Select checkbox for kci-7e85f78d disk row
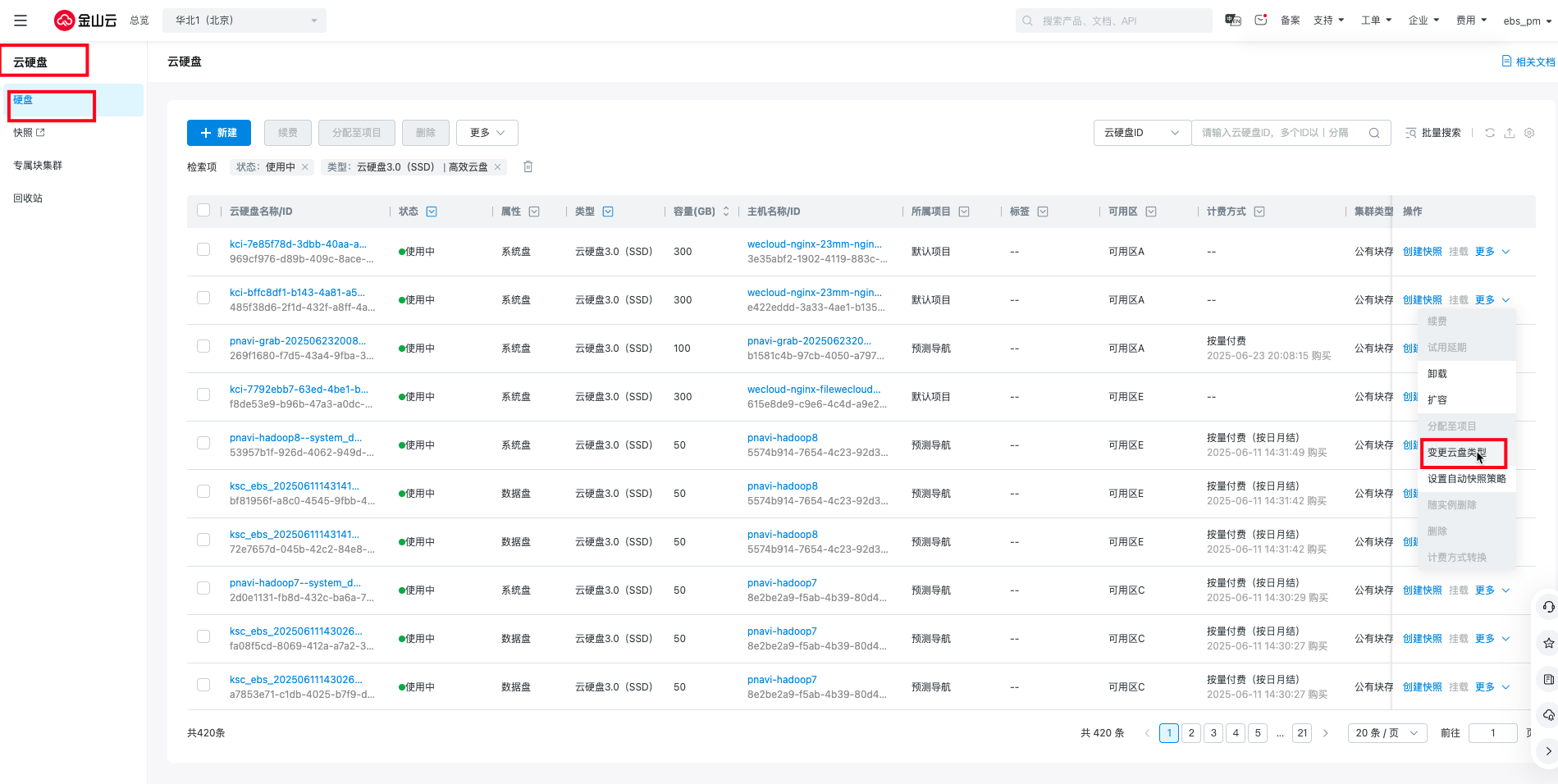Image resolution: width=1558 pixels, height=784 pixels. [203, 249]
